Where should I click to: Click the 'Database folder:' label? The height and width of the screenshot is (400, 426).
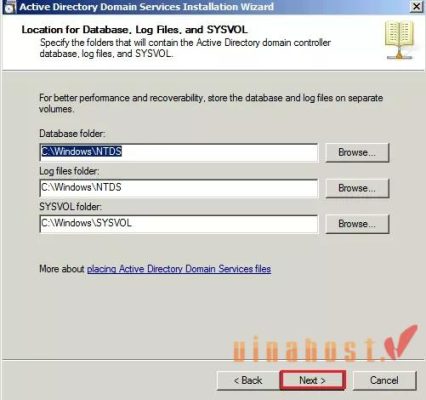pos(72,134)
